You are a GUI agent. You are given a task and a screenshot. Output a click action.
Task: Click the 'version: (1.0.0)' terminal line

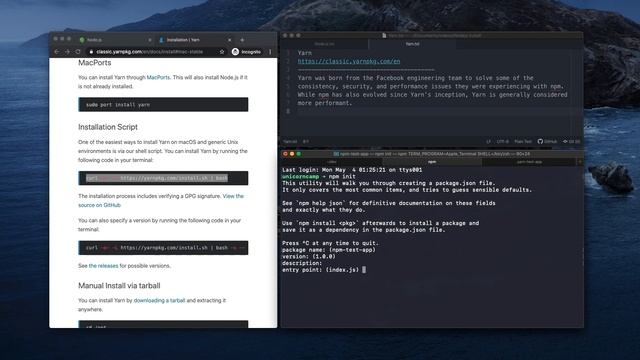(x=309, y=256)
